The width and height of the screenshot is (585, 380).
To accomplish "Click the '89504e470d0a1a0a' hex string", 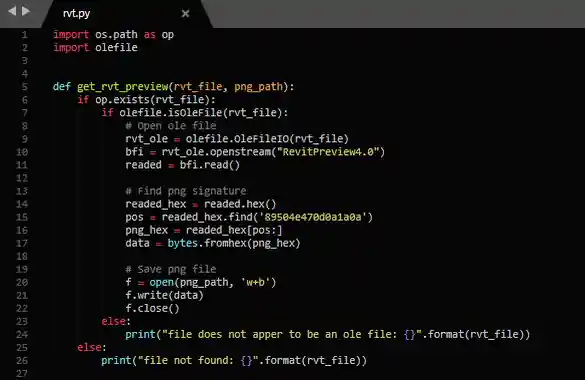I will [313, 217].
